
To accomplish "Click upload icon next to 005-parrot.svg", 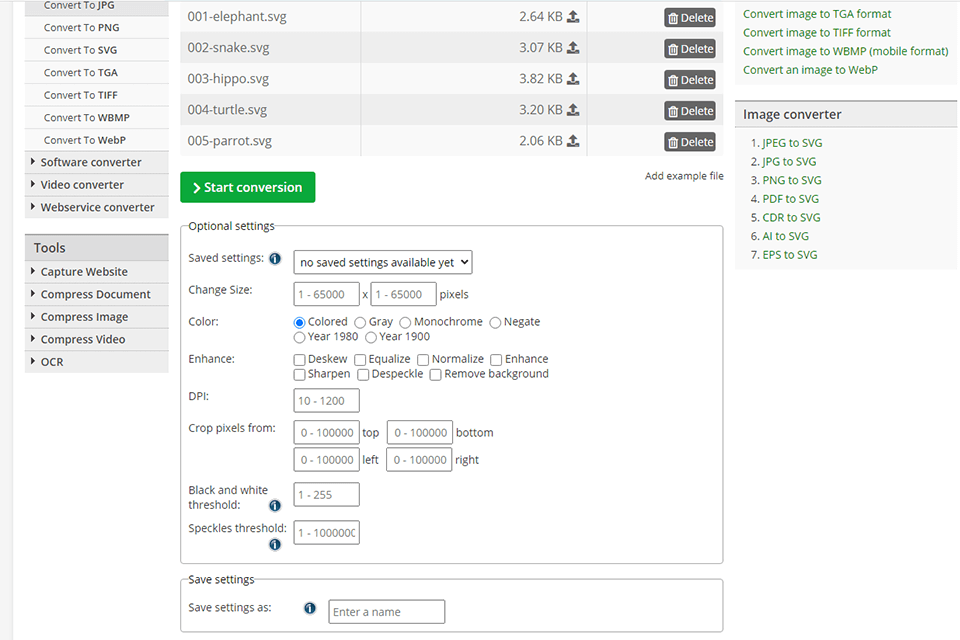I will pyautogui.click(x=572, y=141).
